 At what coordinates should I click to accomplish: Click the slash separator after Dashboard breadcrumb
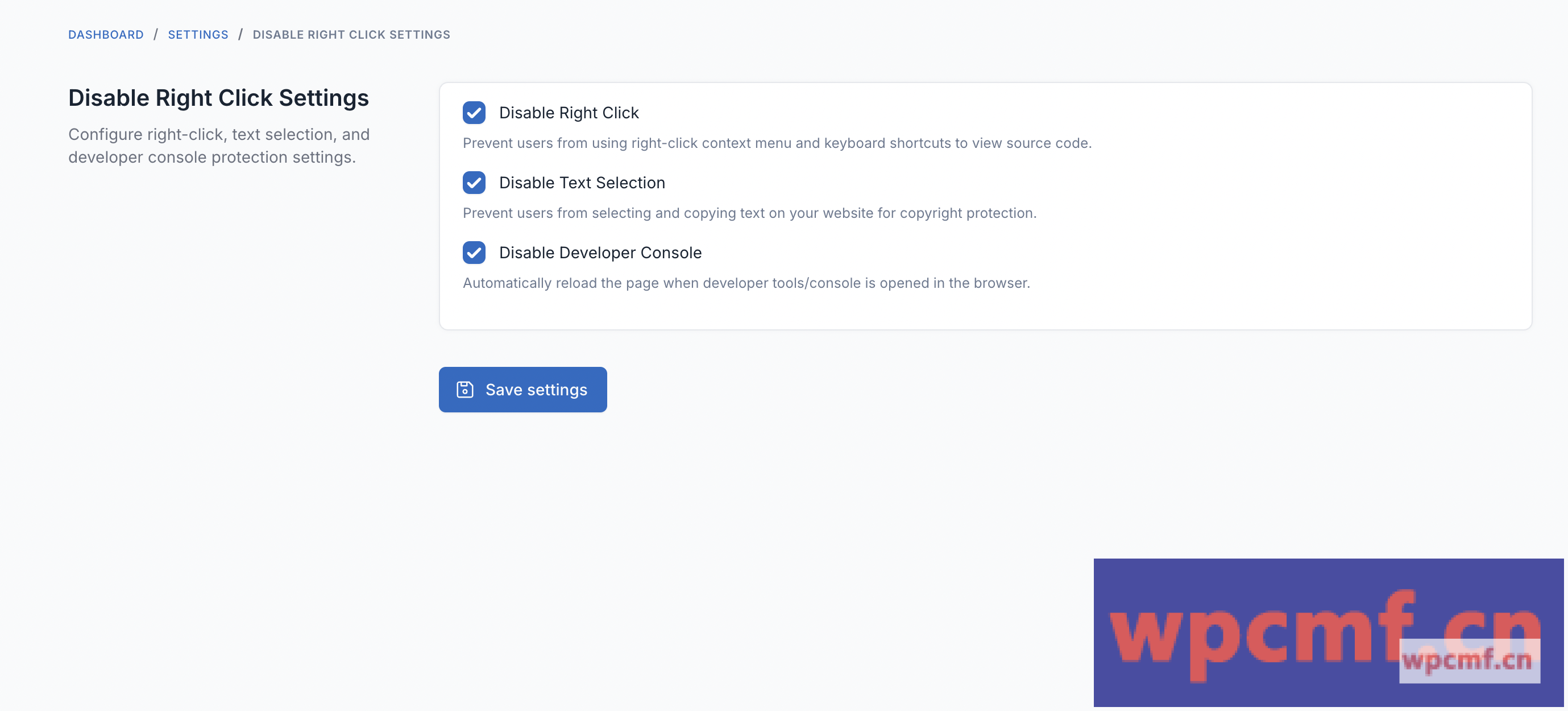tap(156, 35)
